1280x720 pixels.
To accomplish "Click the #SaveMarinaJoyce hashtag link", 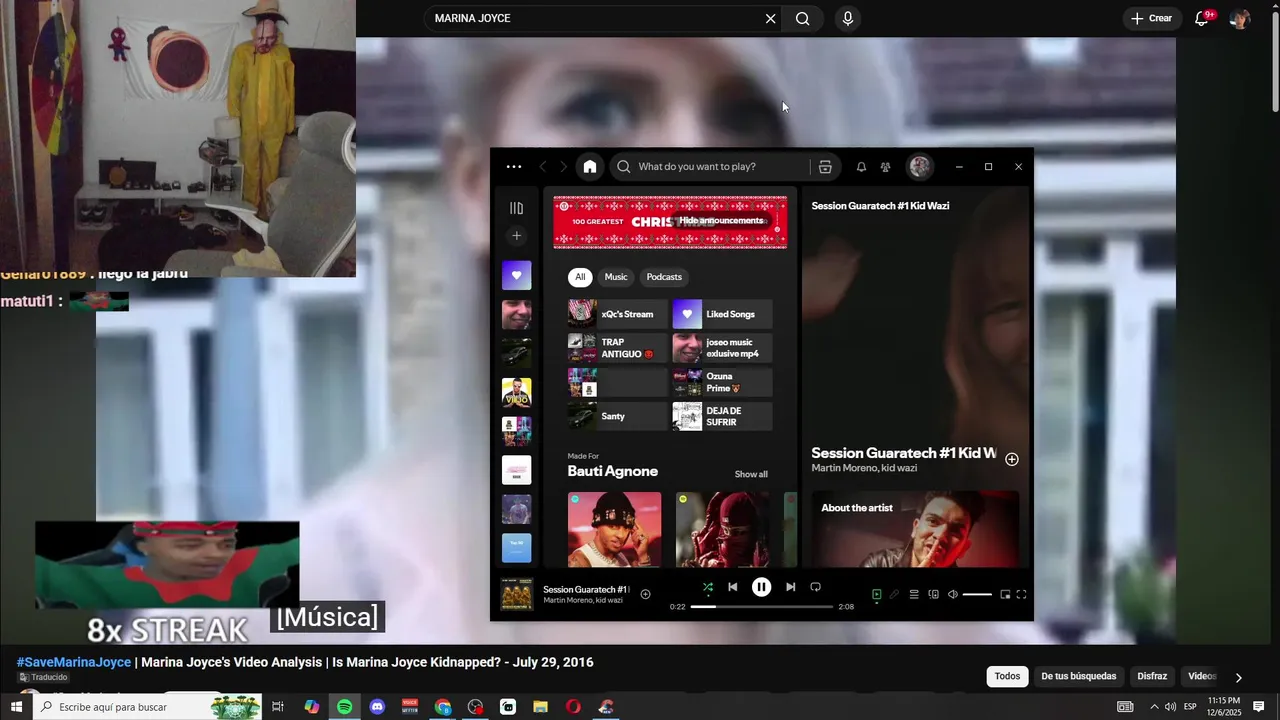I will click(74, 662).
